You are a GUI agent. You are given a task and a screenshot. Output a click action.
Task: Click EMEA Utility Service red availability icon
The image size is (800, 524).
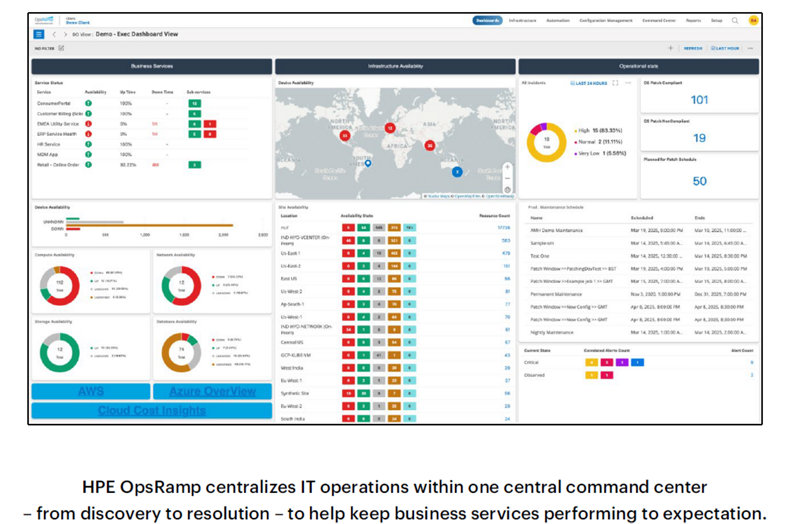tap(88, 123)
